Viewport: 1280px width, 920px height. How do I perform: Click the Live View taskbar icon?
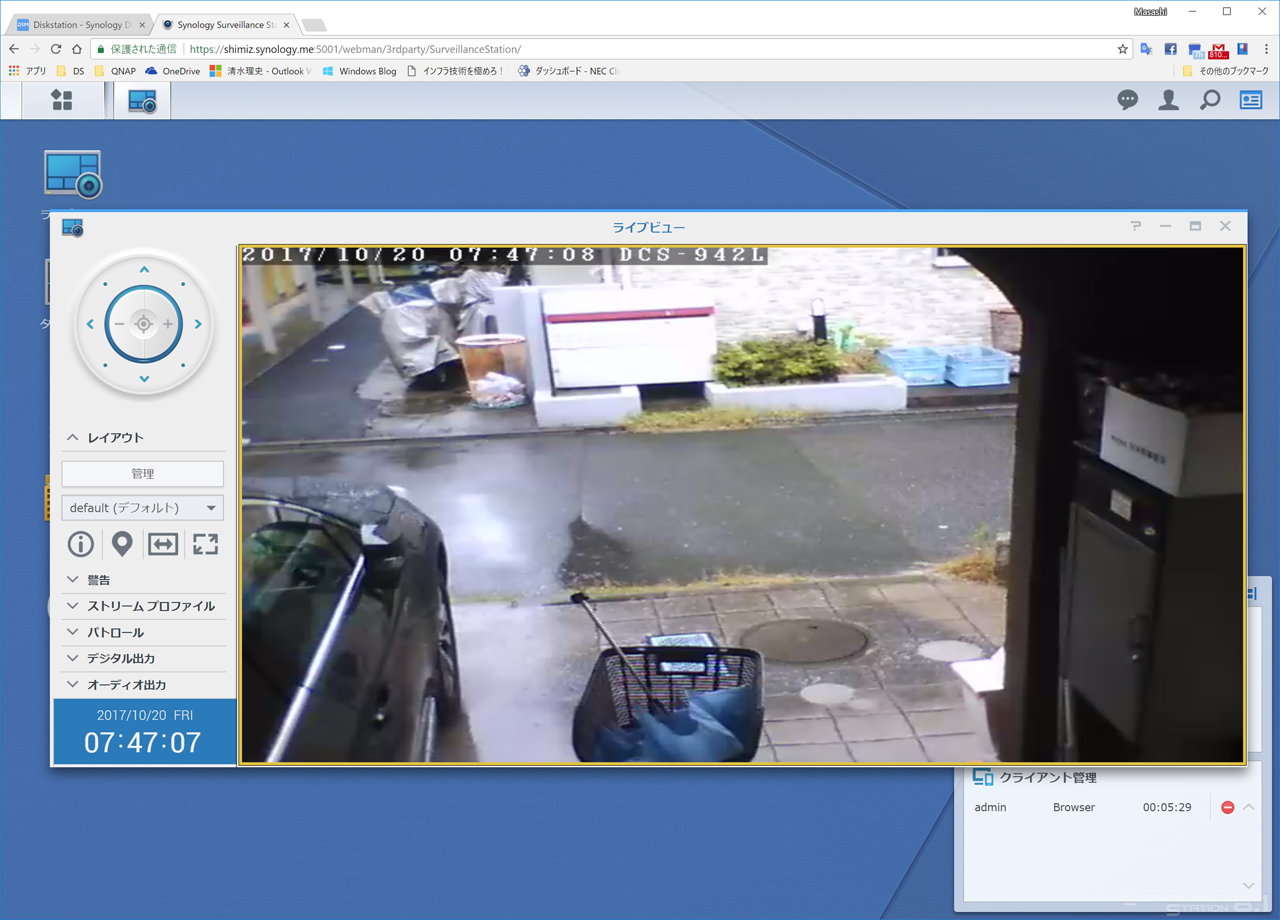pyautogui.click(x=142, y=100)
